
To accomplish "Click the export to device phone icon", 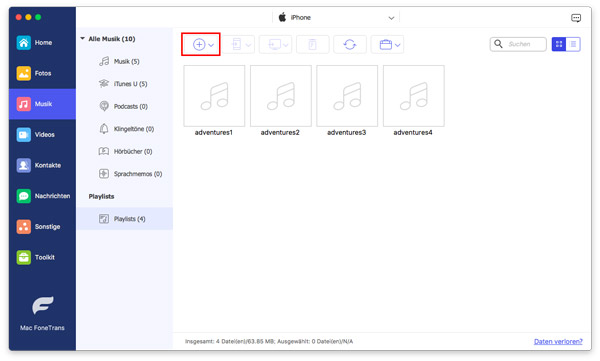I will click(x=236, y=44).
